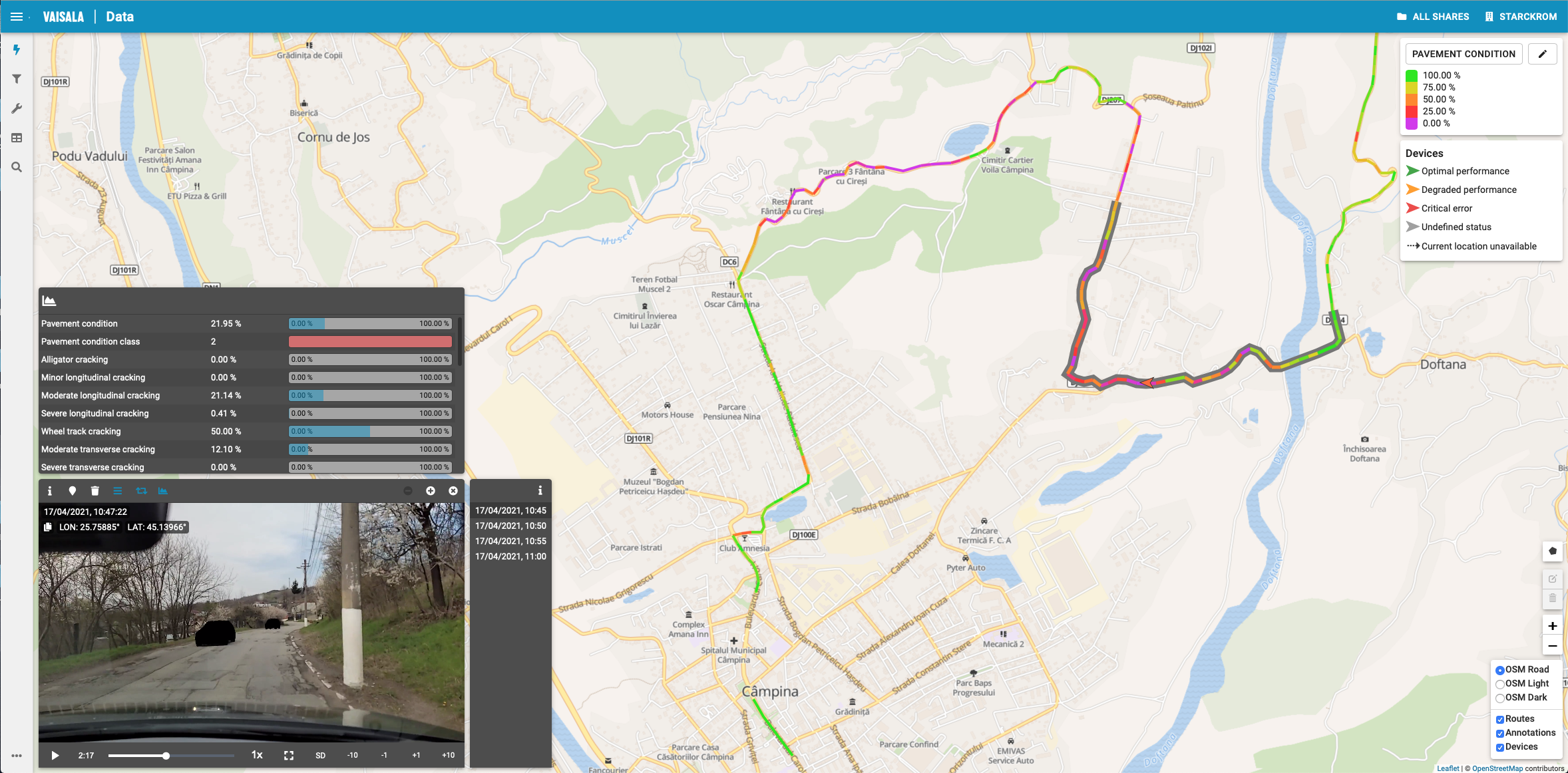
Task: Toggle the loop arrows icon in video toolbar
Action: pos(141,491)
